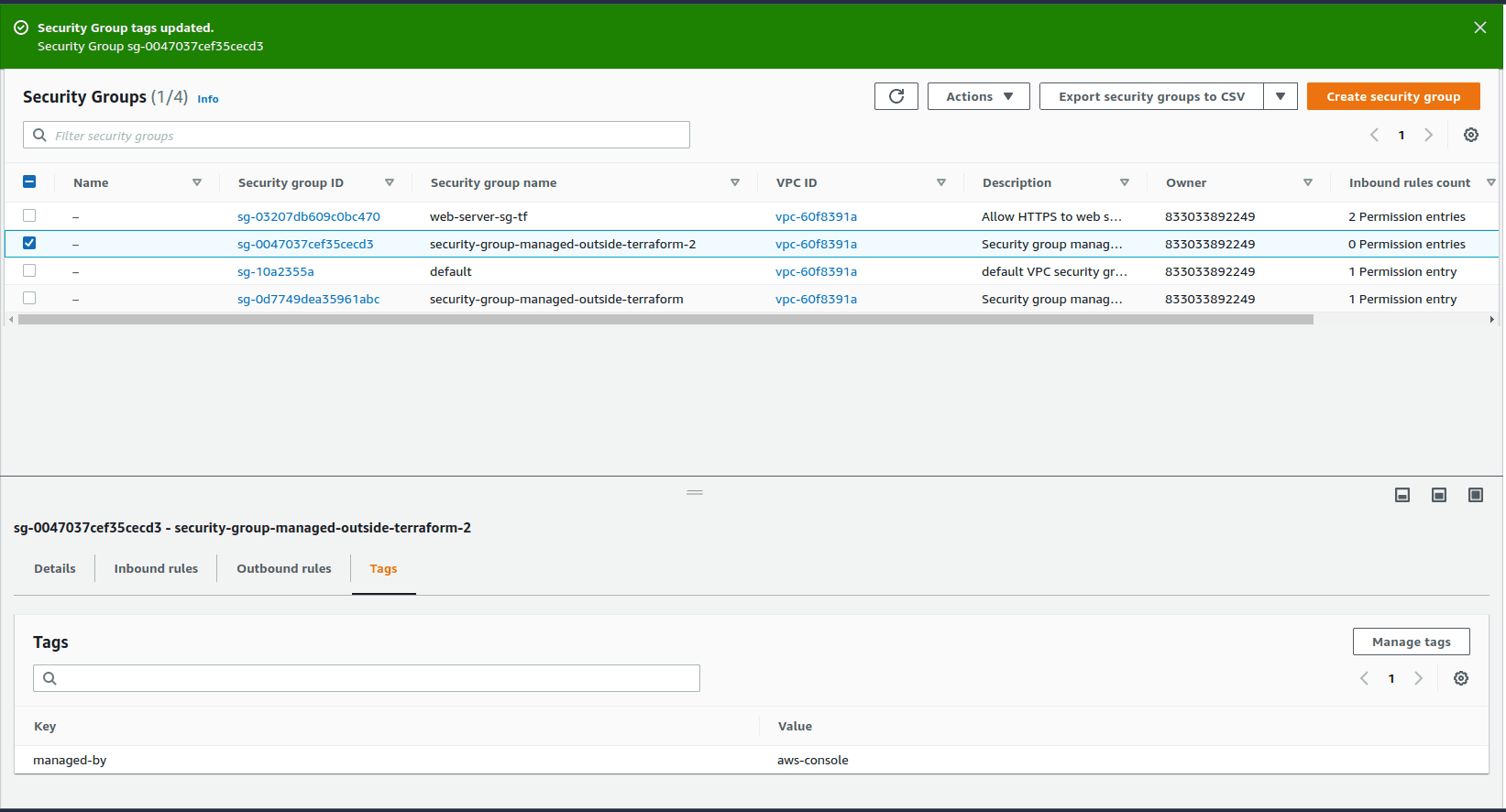Collapse the details panel to minimum

pos(1402,495)
